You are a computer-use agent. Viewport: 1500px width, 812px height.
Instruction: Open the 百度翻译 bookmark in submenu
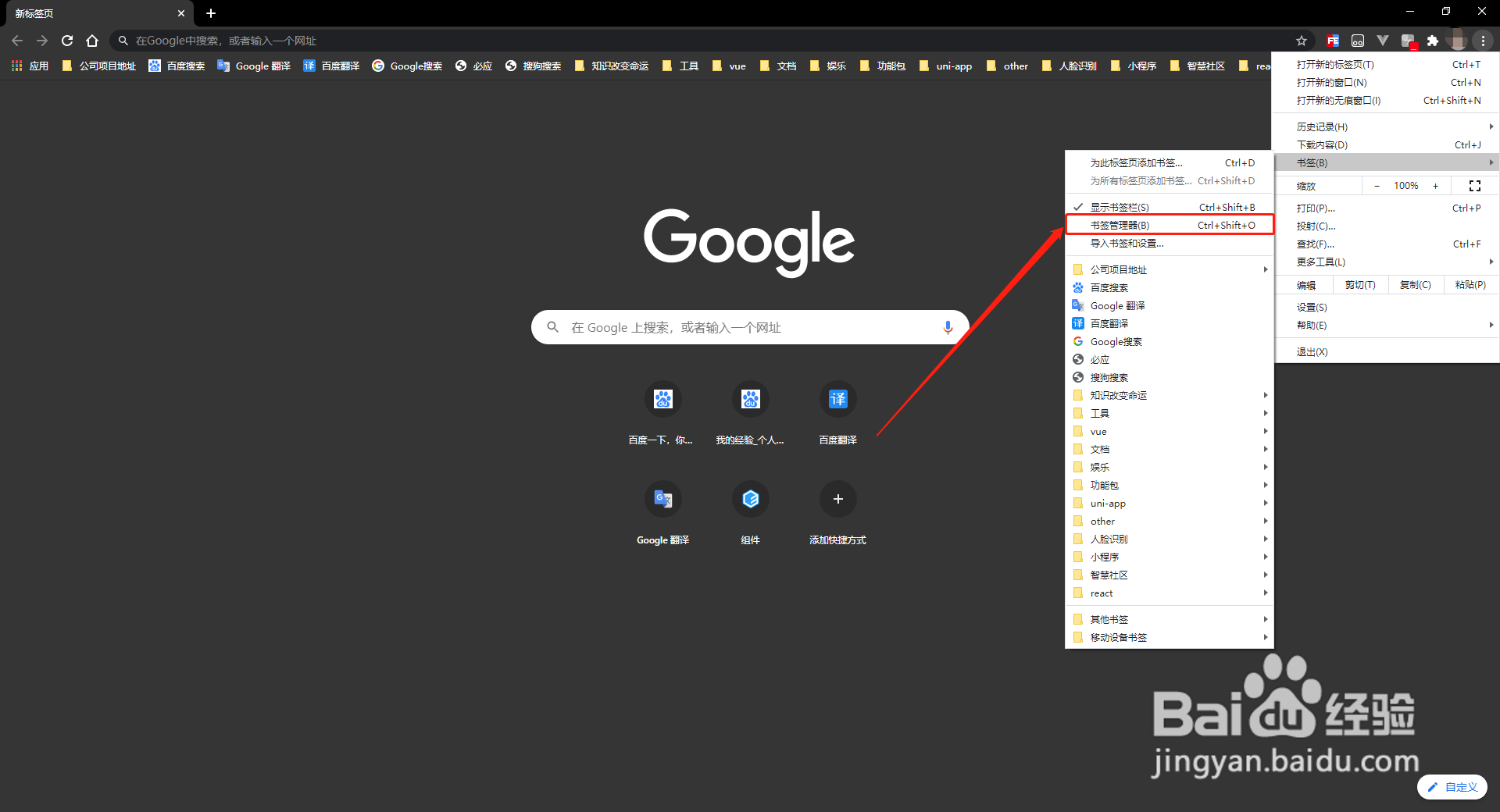pos(1170,323)
